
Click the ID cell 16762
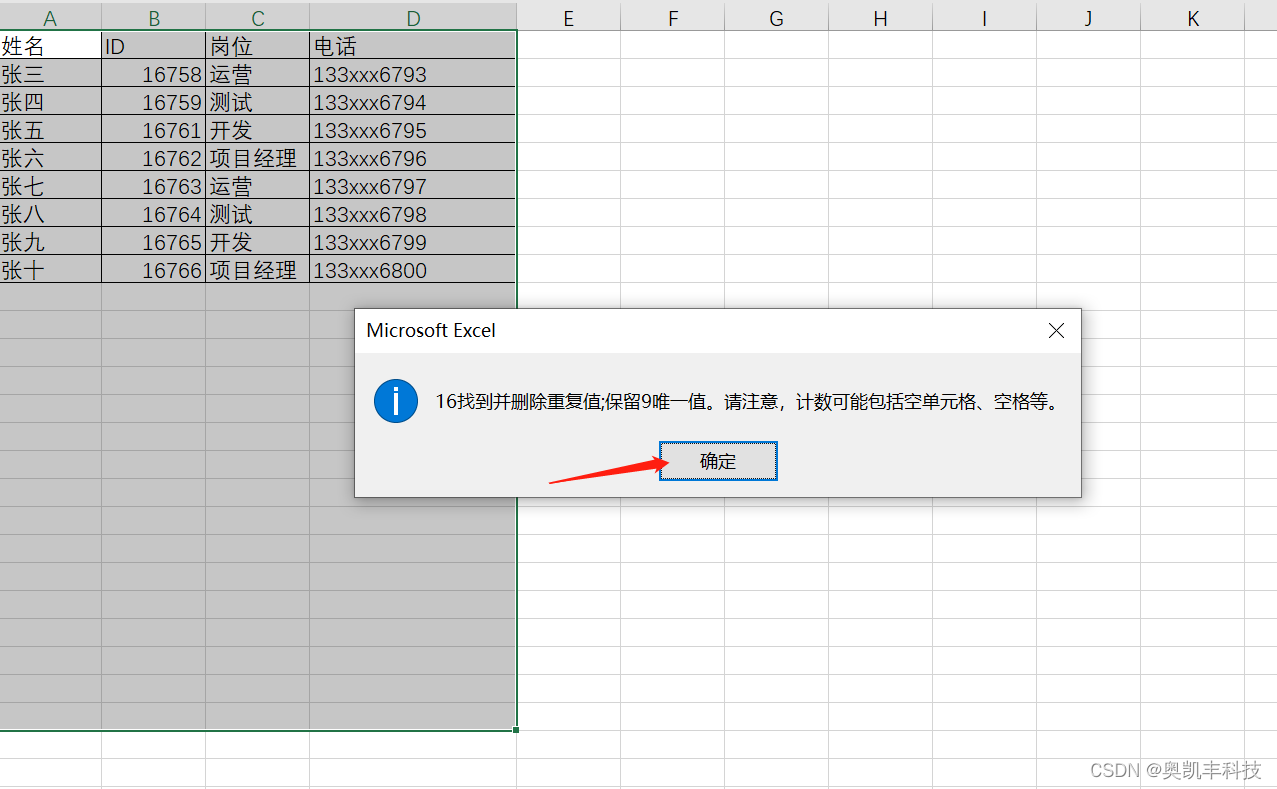pyautogui.click(x=154, y=158)
